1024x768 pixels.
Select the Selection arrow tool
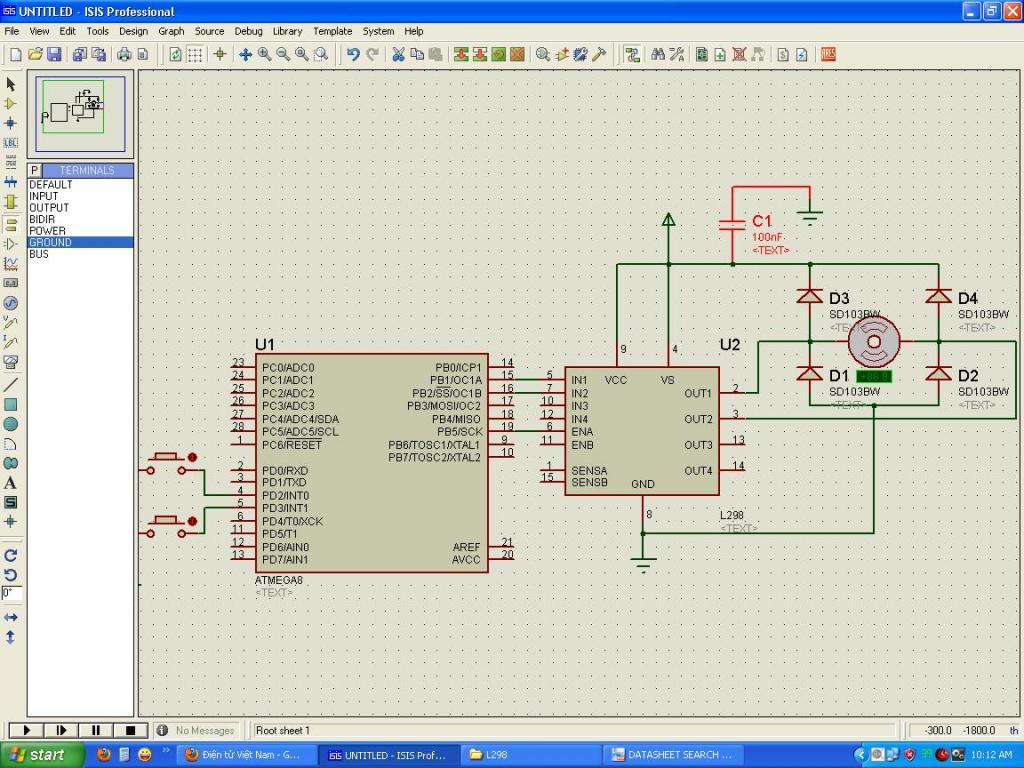pyautogui.click(x=11, y=84)
